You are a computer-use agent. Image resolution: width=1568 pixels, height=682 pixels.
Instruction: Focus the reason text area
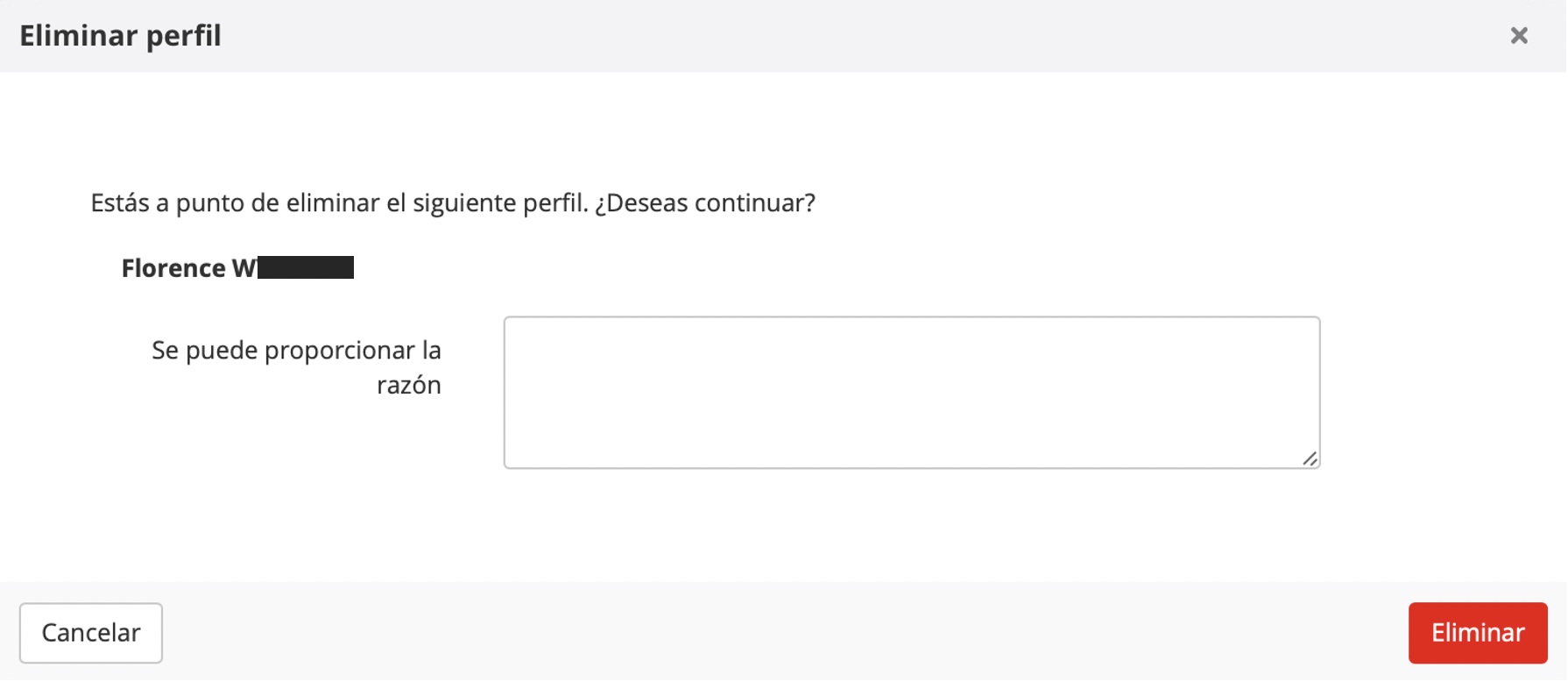pos(911,392)
